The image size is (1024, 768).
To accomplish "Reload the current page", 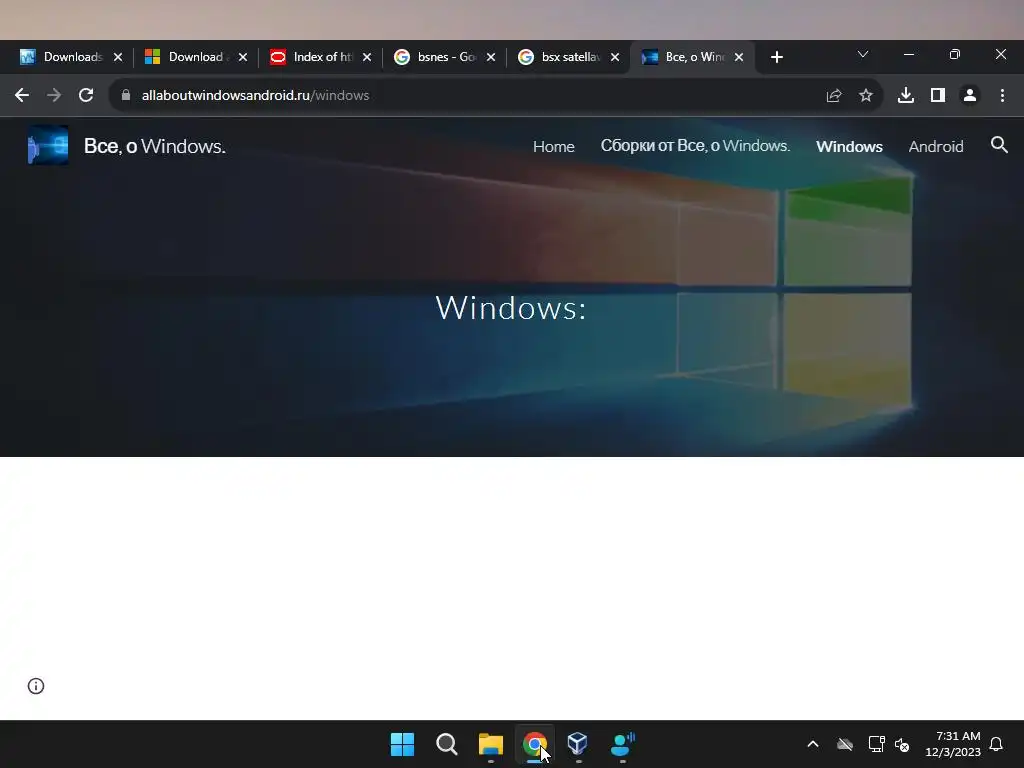I will 86,95.
